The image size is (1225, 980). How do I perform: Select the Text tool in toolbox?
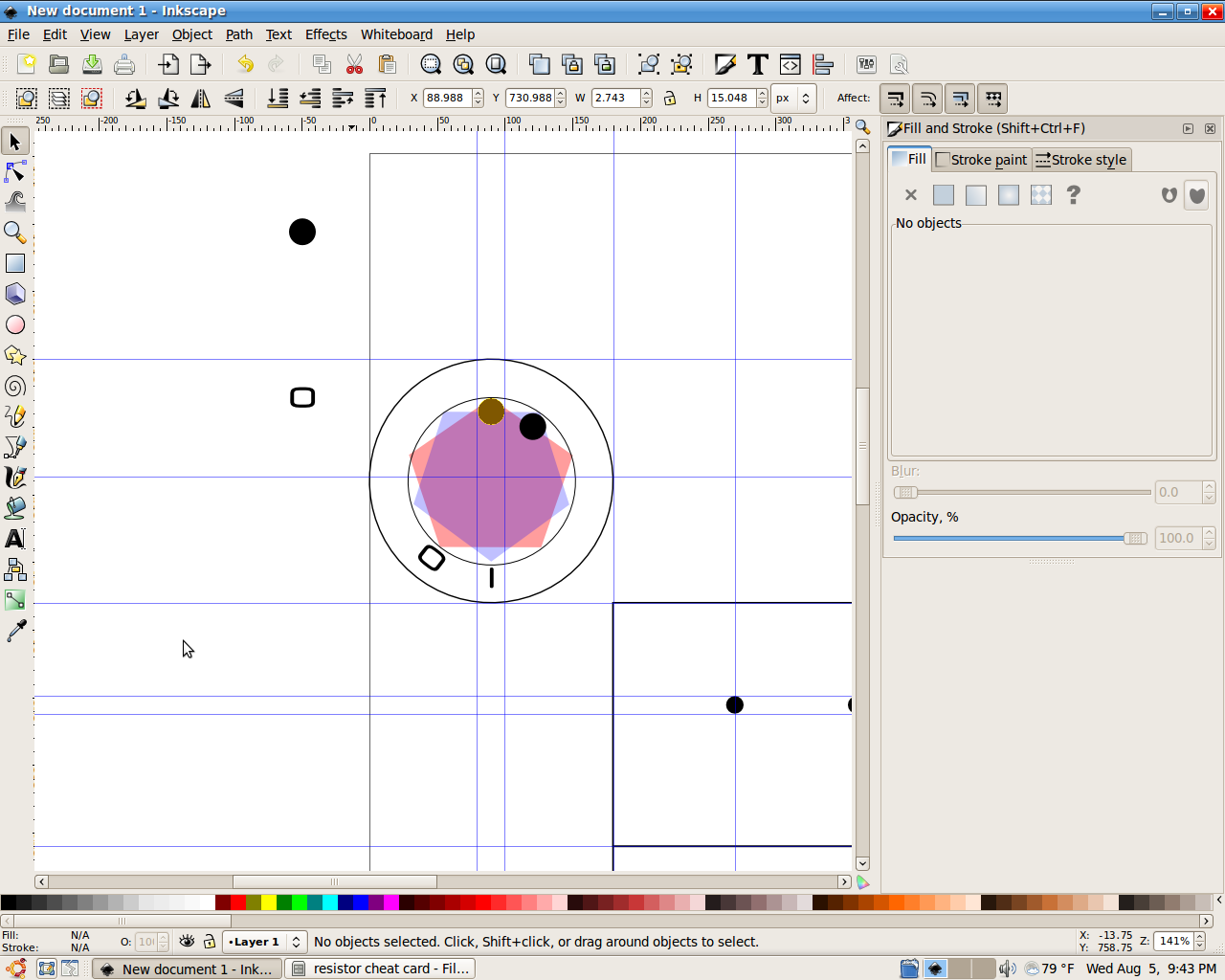[15, 539]
